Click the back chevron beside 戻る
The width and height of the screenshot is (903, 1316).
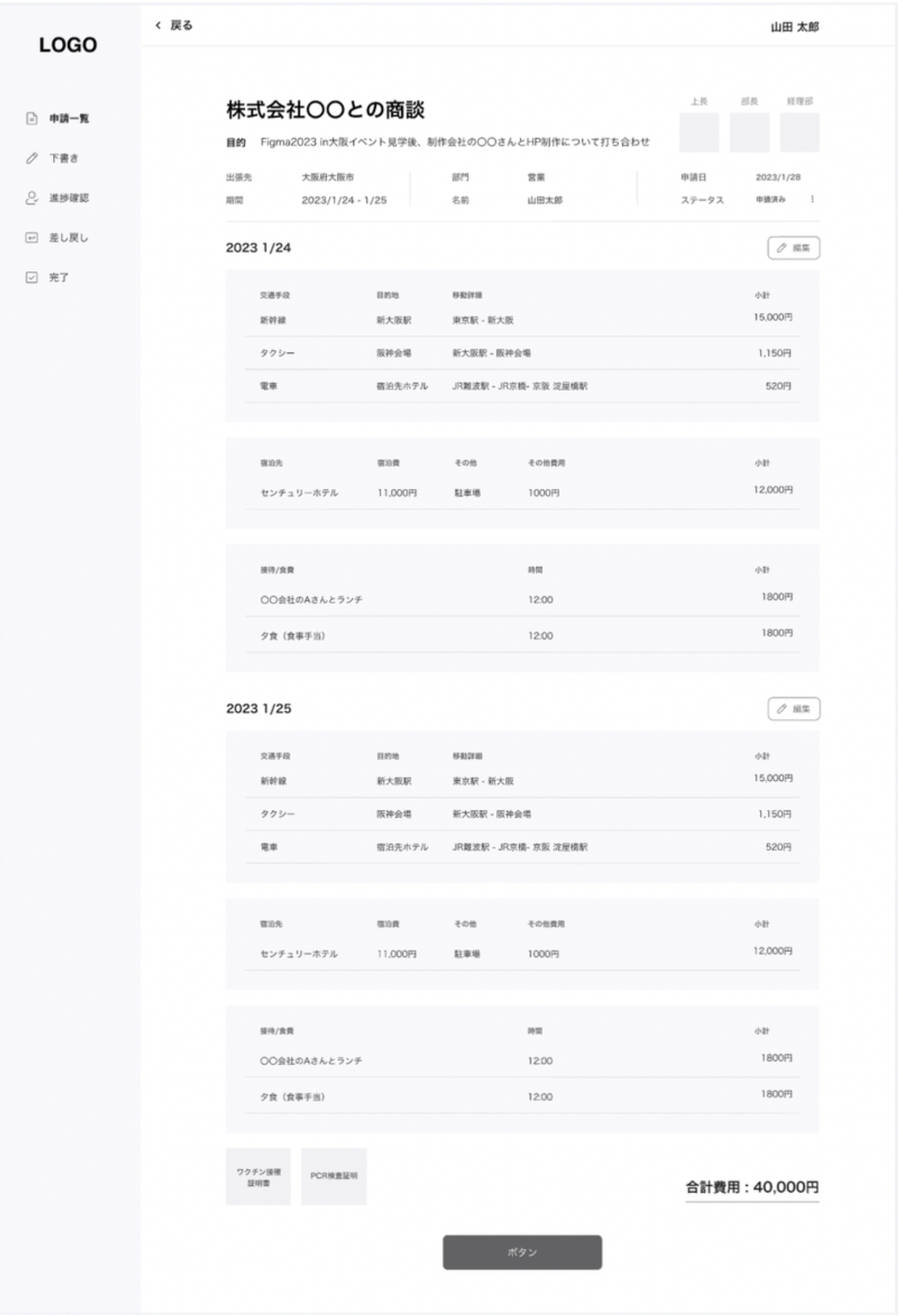pyautogui.click(x=158, y=25)
